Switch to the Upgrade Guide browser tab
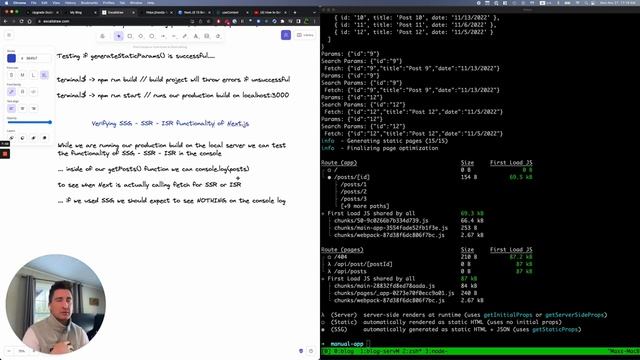The image size is (640, 360). (43, 12)
